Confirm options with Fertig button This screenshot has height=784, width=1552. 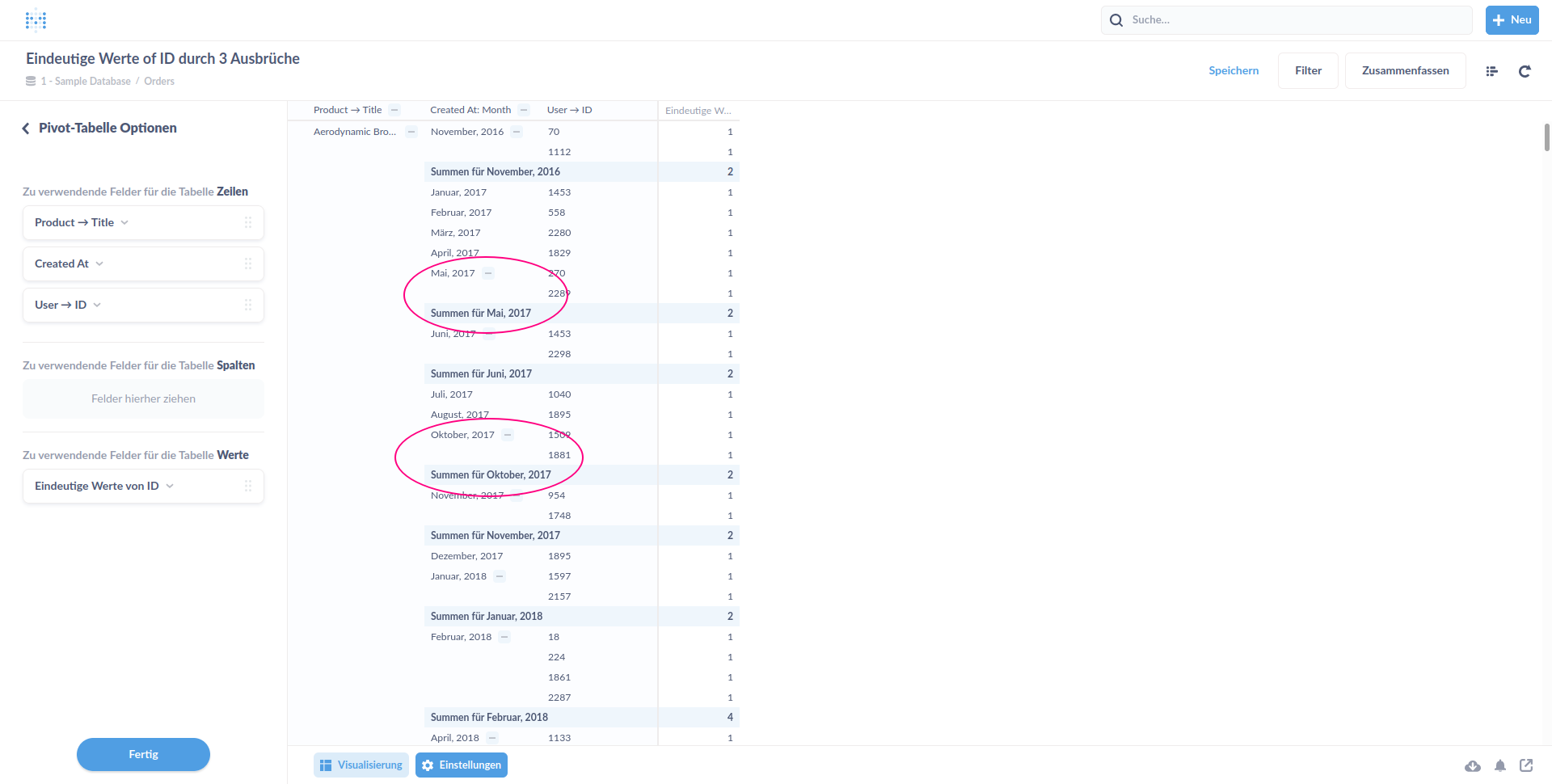point(143,754)
